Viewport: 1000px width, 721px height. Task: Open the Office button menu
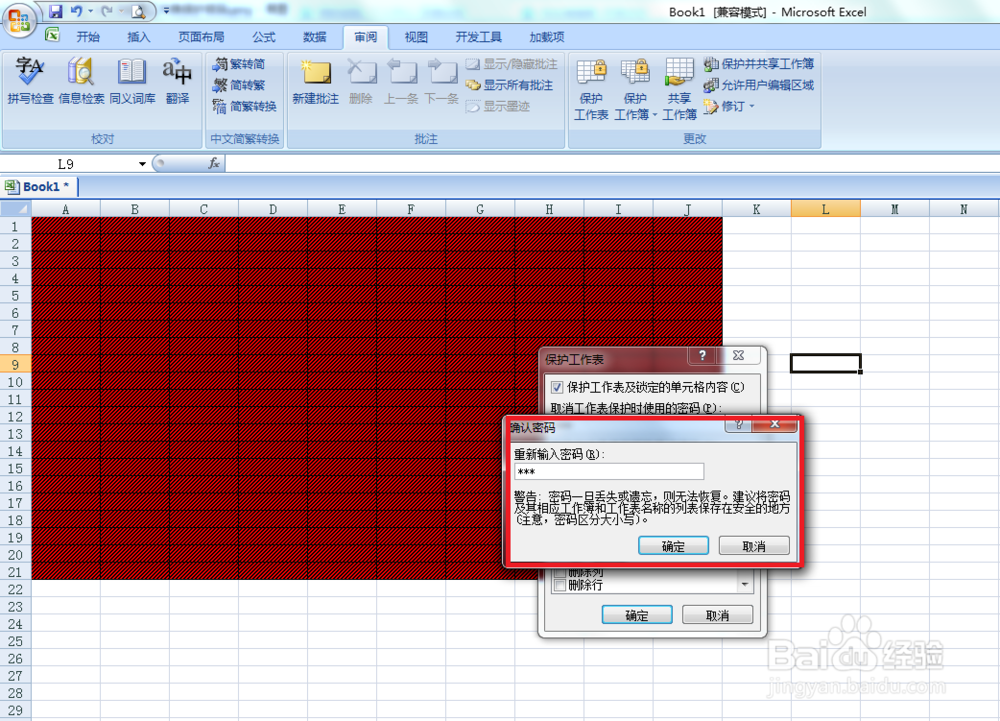click(x=18, y=20)
